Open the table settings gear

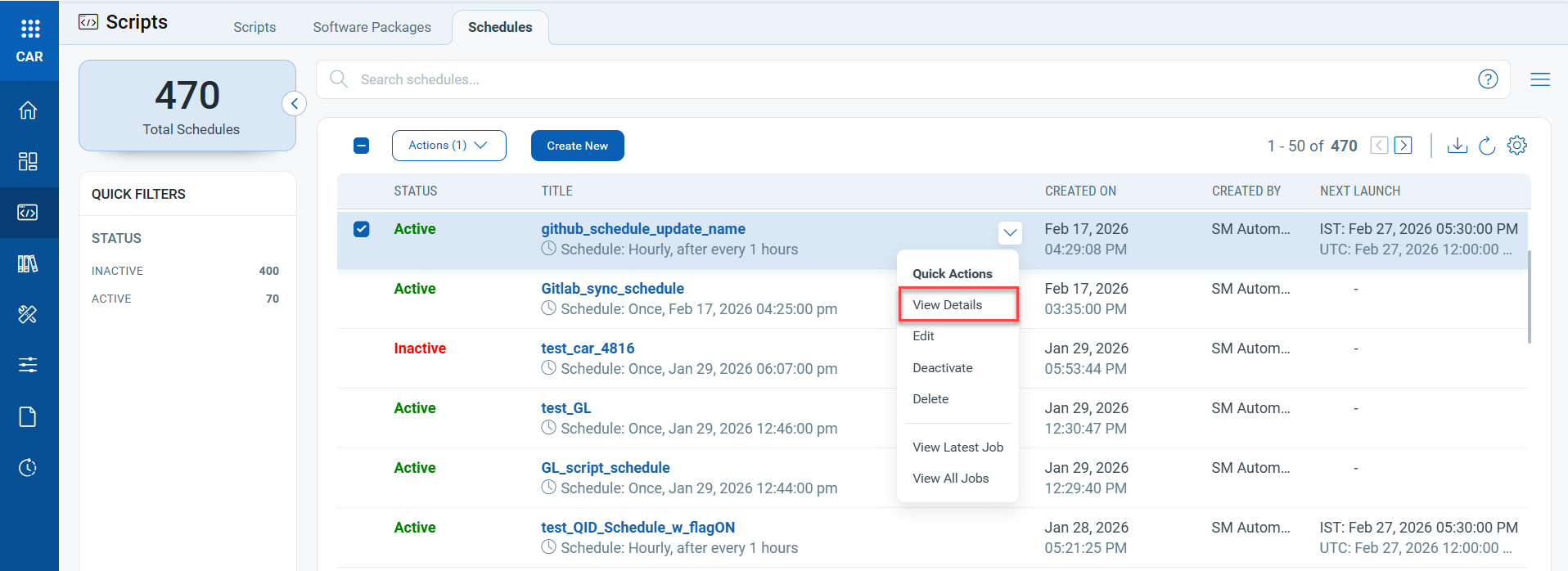point(1516,146)
